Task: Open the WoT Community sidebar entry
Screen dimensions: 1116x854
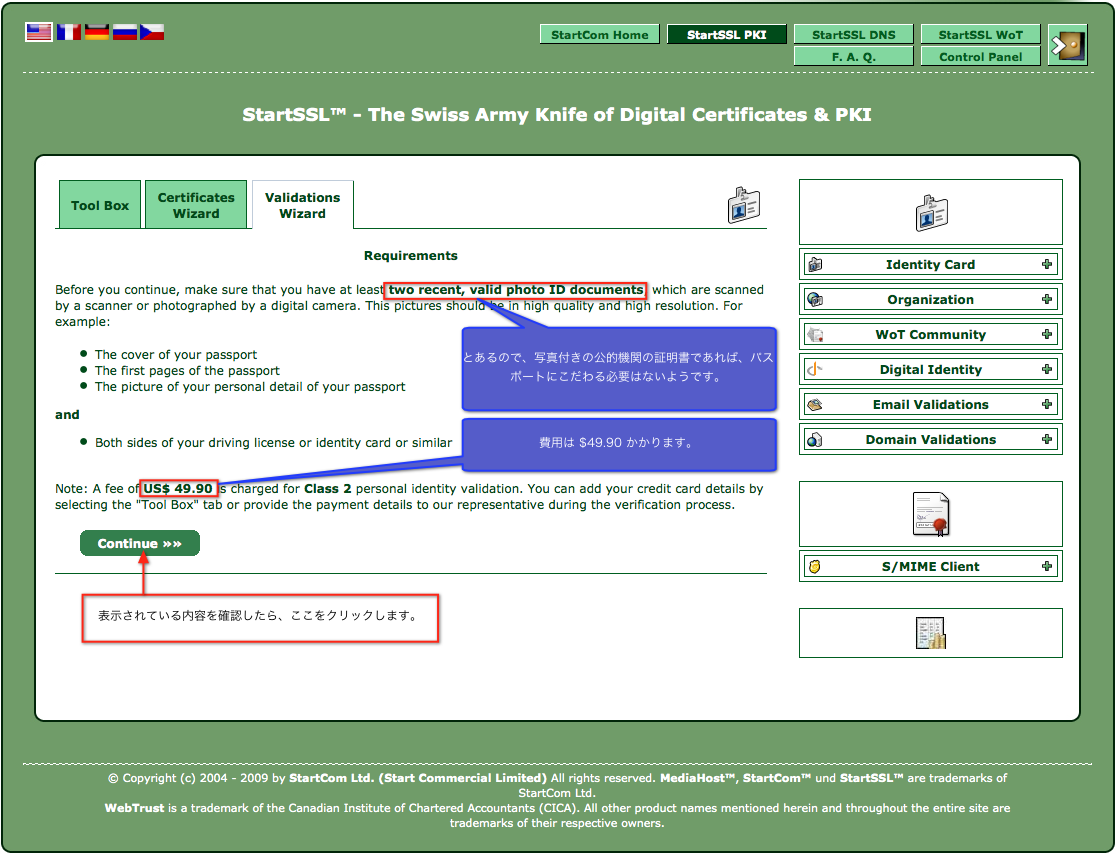Action: pos(931,334)
